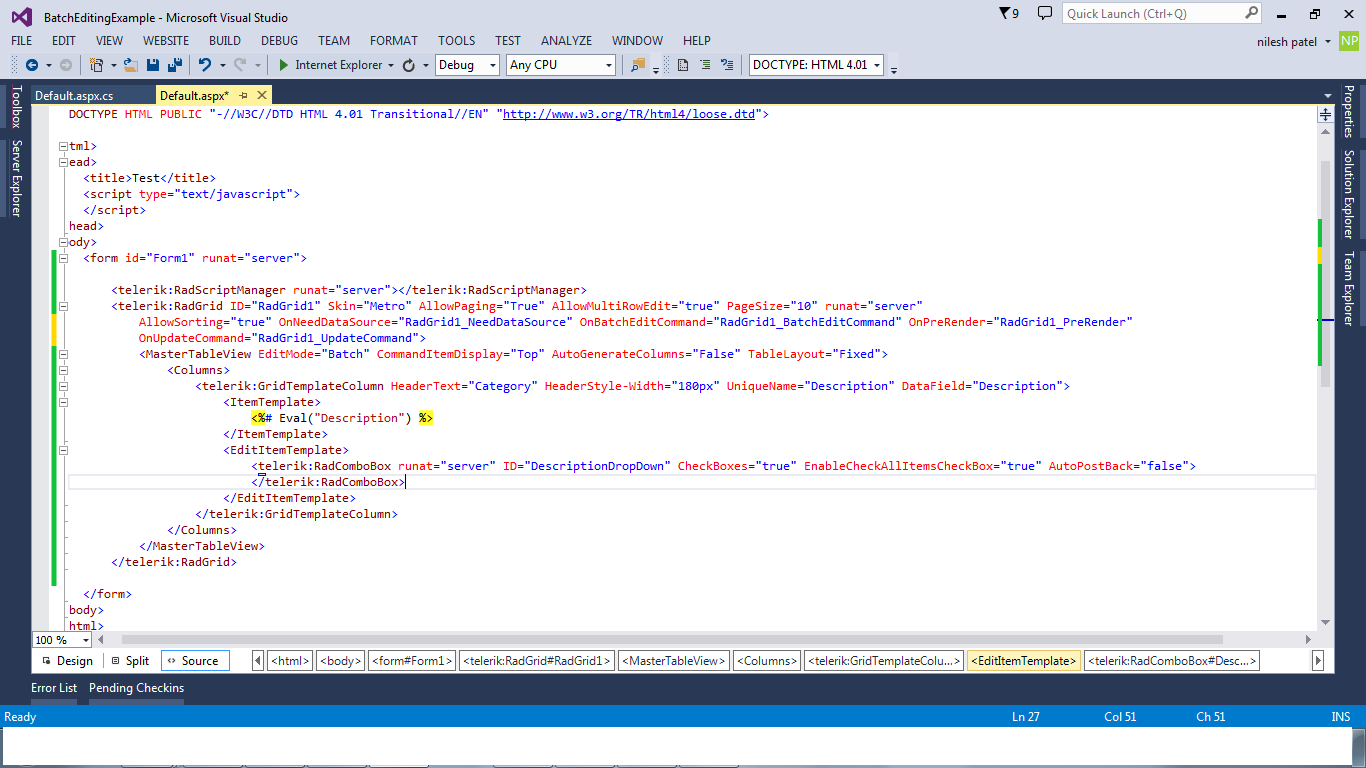
Task: Save the current file with the floppy icon
Action: [153, 65]
